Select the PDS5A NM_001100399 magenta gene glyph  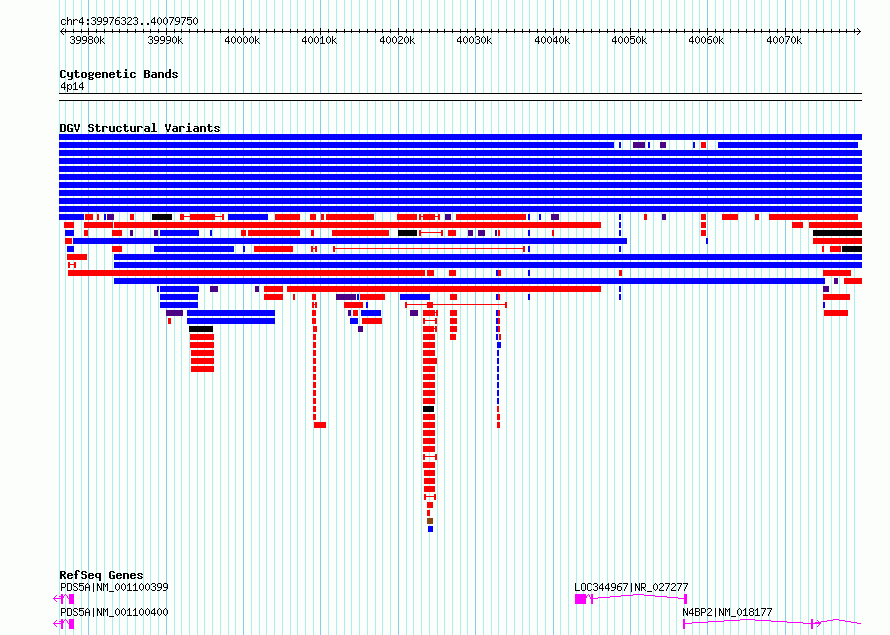click(64, 599)
